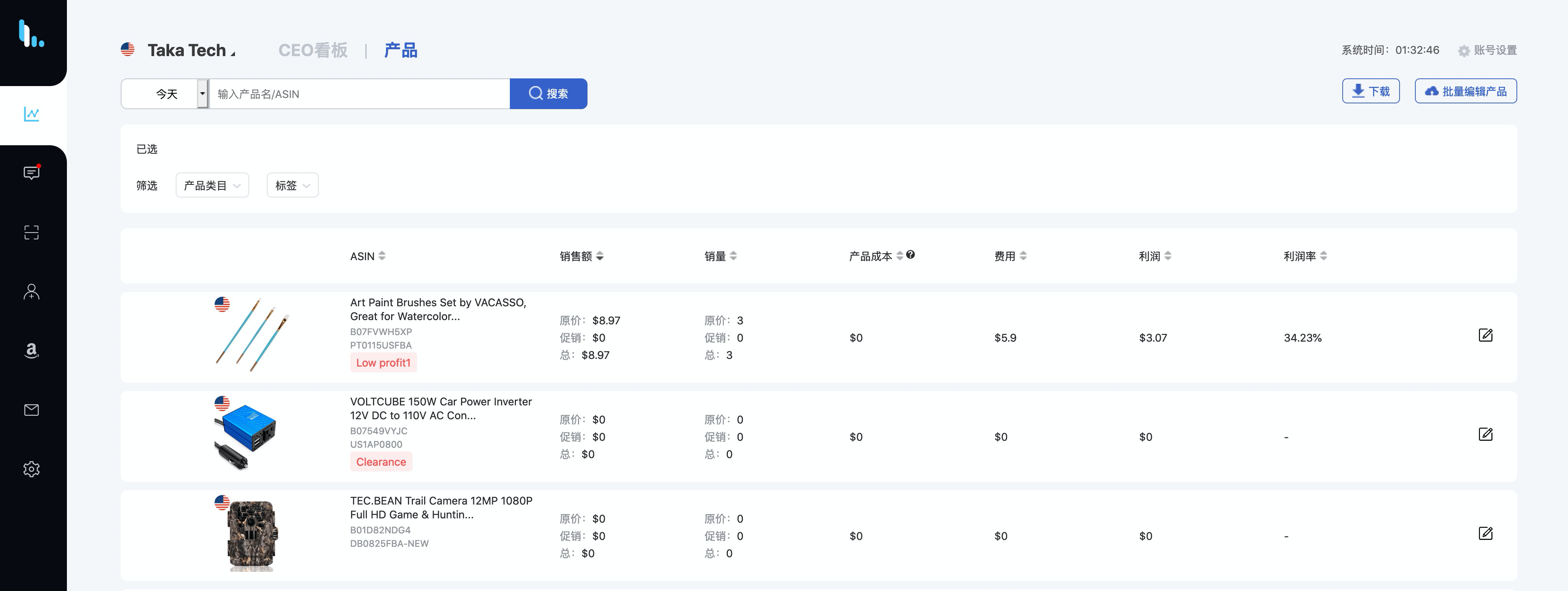This screenshot has height=591, width=1568.
Task: Sort by ASIN column arrows
Action: coord(382,256)
